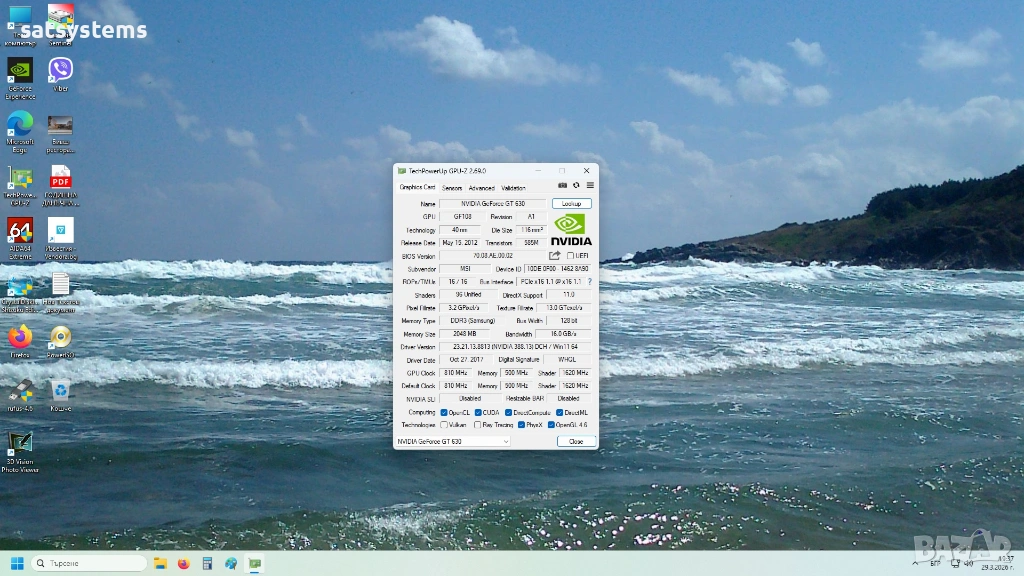Viewport: 1024px width, 576px height.
Task: Open the system tray hidden icons chevron
Action: pos(913,563)
